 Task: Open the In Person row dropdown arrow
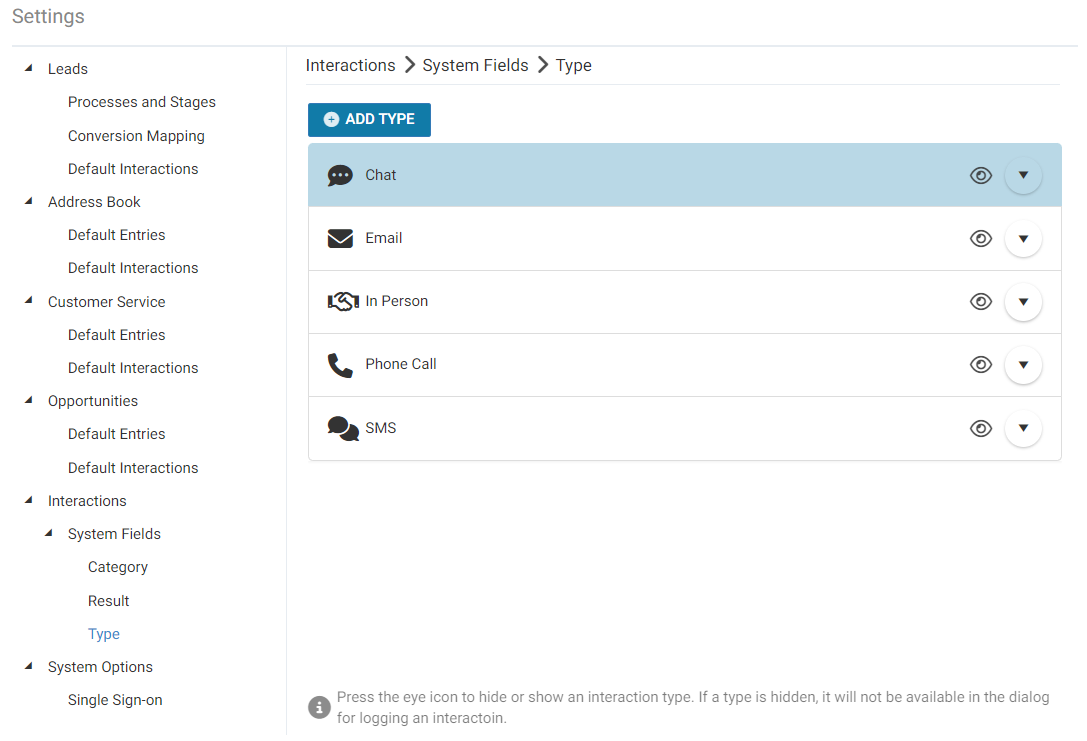click(x=1023, y=302)
